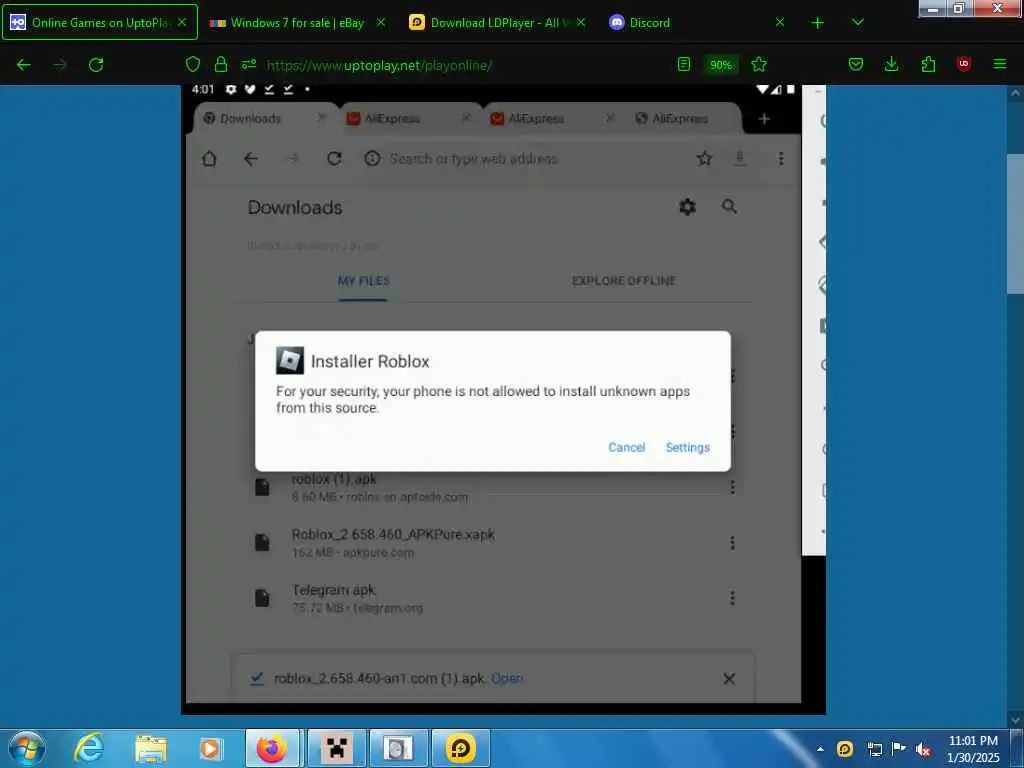1024x768 pixels.
Task: Reset the 90% zoom indicator
Action: [721, 65]
